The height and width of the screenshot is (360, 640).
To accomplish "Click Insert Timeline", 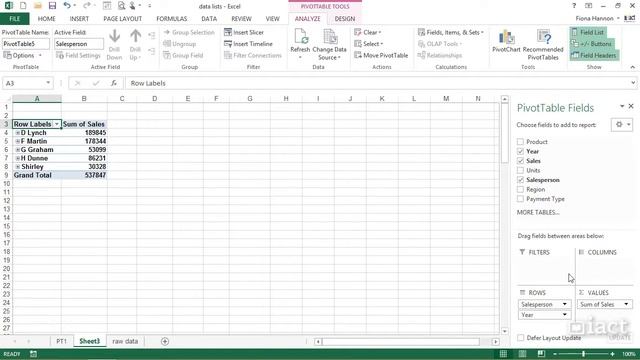I will click(248, 44).
